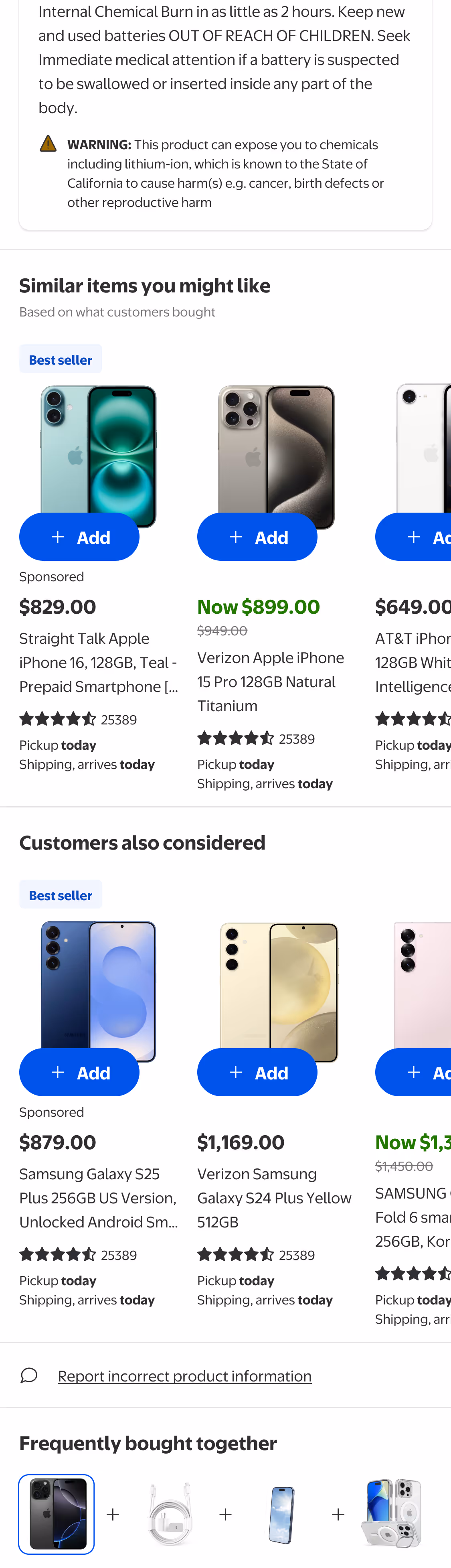The image size is (451, 1568).
Task: Click the 25389 reviews rating under iPhone 16
Action: 78,718
